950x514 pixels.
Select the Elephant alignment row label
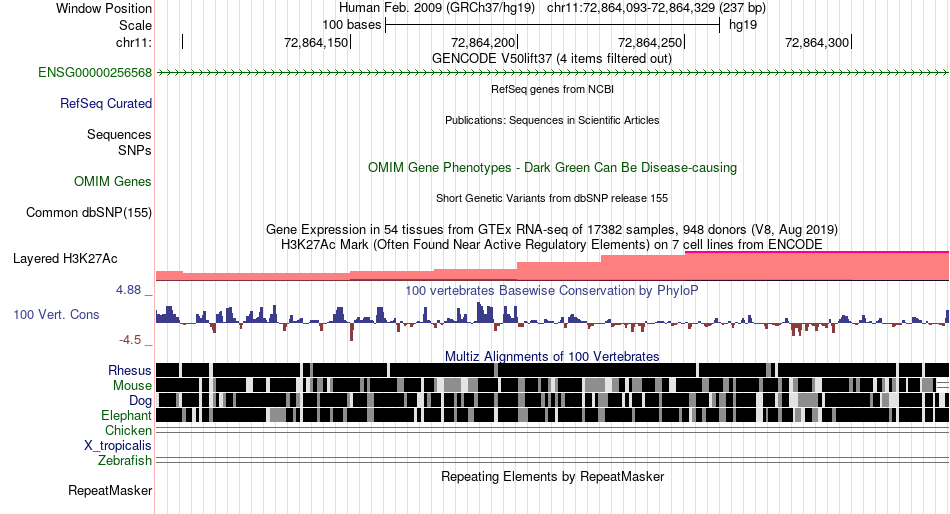pos(126,416)
